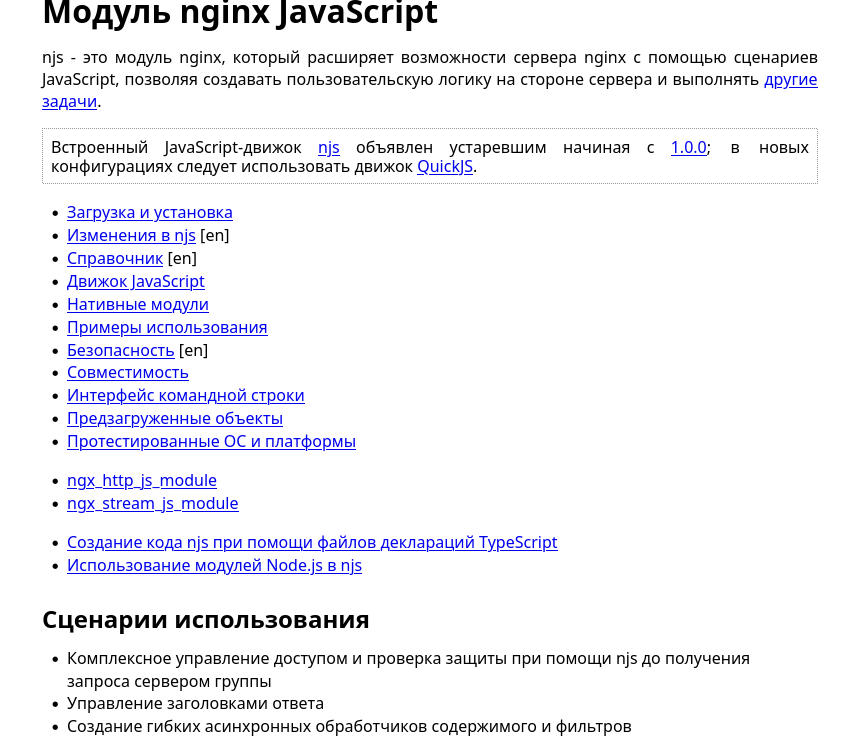
Task: Open "Движок JavaScript" link
Action: coord(136,282)
